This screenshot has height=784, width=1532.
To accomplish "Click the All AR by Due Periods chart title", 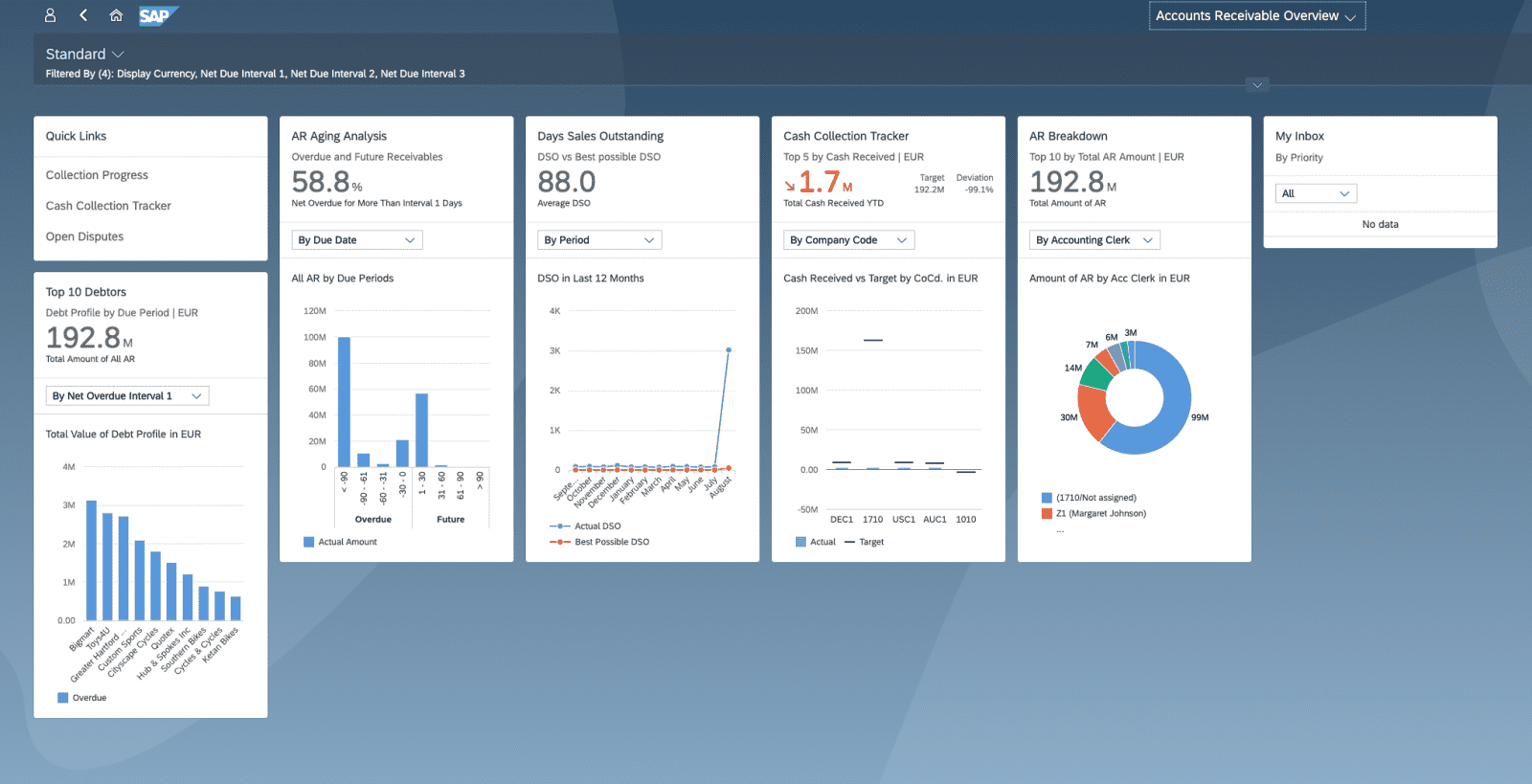I will pos(343,279).
